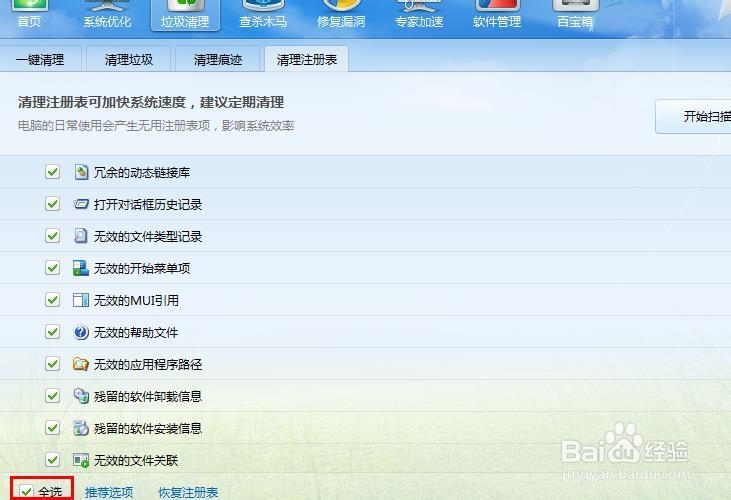Uncheck 无效的应用程序路径 checkbox
This screenshot has height=500, width=731.
click(x=53, y=363)
